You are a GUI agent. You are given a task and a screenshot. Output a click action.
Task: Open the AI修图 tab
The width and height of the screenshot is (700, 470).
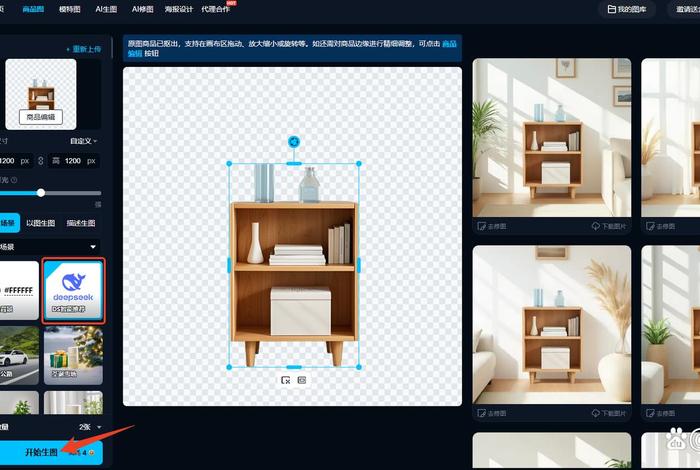tap(142, 9)
